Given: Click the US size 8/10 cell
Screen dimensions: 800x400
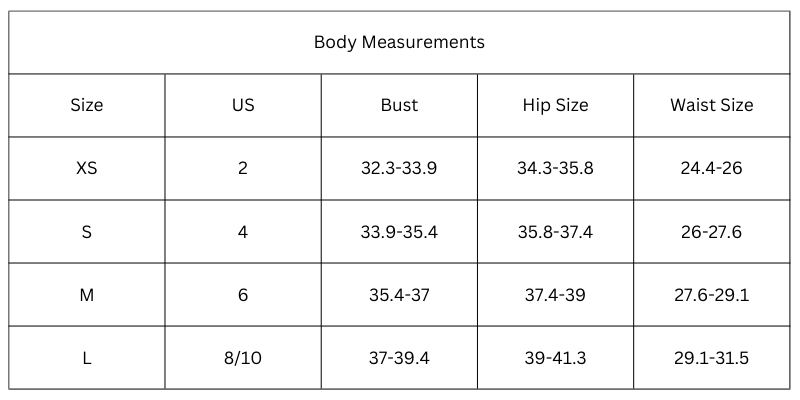Looking at the screenshot, I should (243, 358).
